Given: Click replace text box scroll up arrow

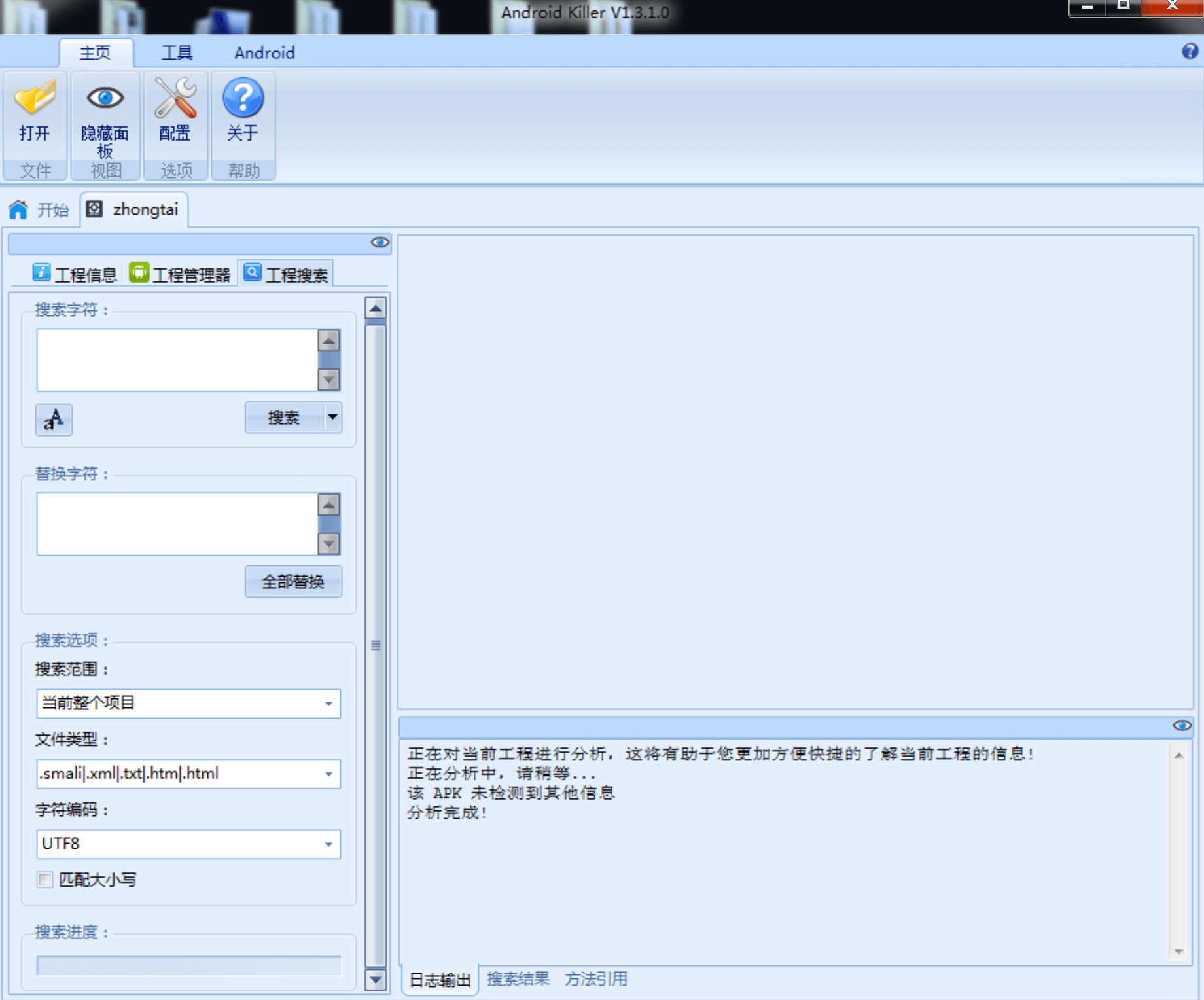Looking at the screenshot, I should pyautogui.click(x=329, y=505).
